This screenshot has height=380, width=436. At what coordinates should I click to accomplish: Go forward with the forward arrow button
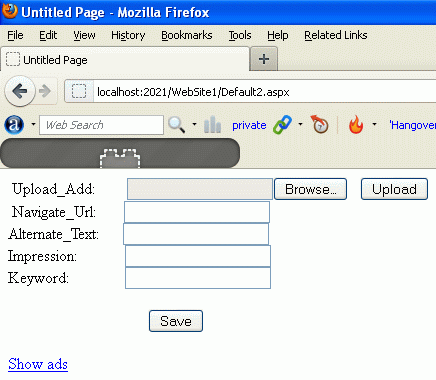pos(45,91)
